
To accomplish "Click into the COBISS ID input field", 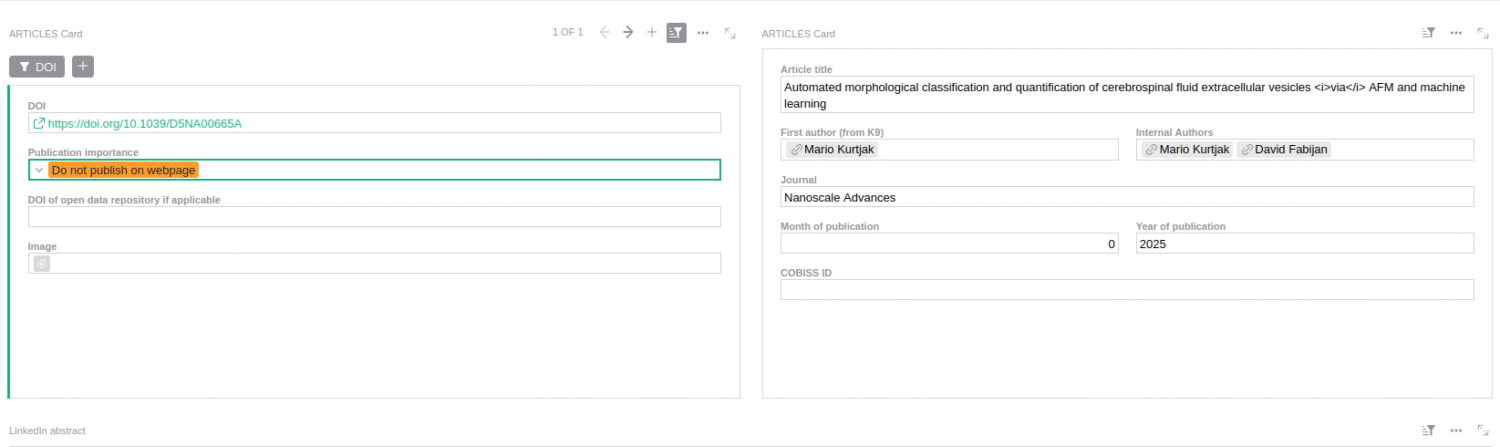I will [x=1126, y=290].
